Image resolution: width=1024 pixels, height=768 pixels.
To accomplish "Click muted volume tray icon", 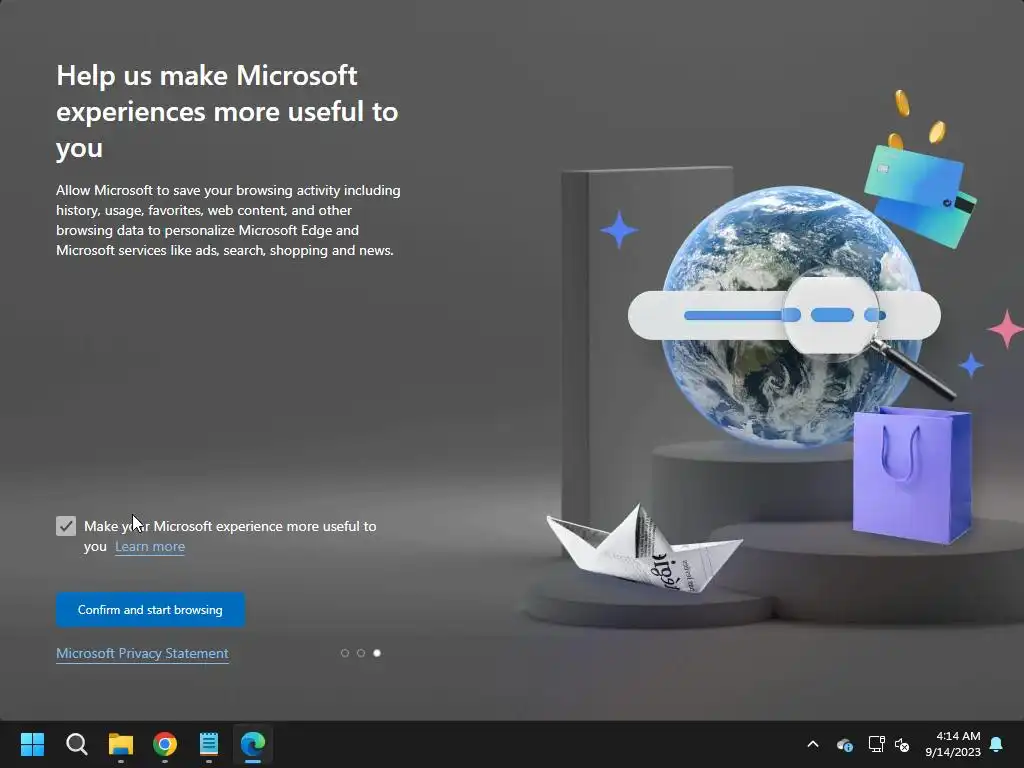I will pyautogui.click(x=902, y=744).
